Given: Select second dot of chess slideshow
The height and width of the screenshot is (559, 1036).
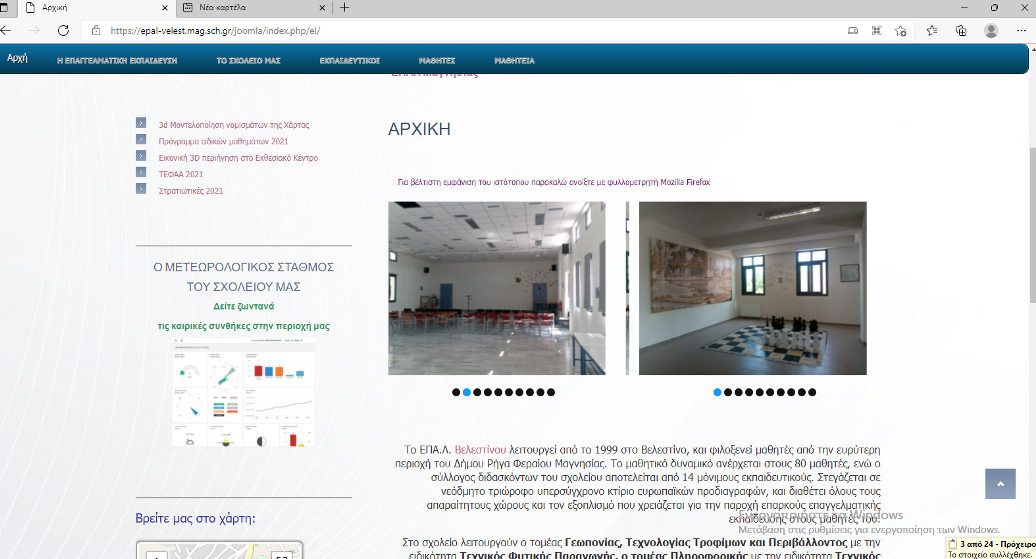Looking at the screenshot, I should pos(728,392).
